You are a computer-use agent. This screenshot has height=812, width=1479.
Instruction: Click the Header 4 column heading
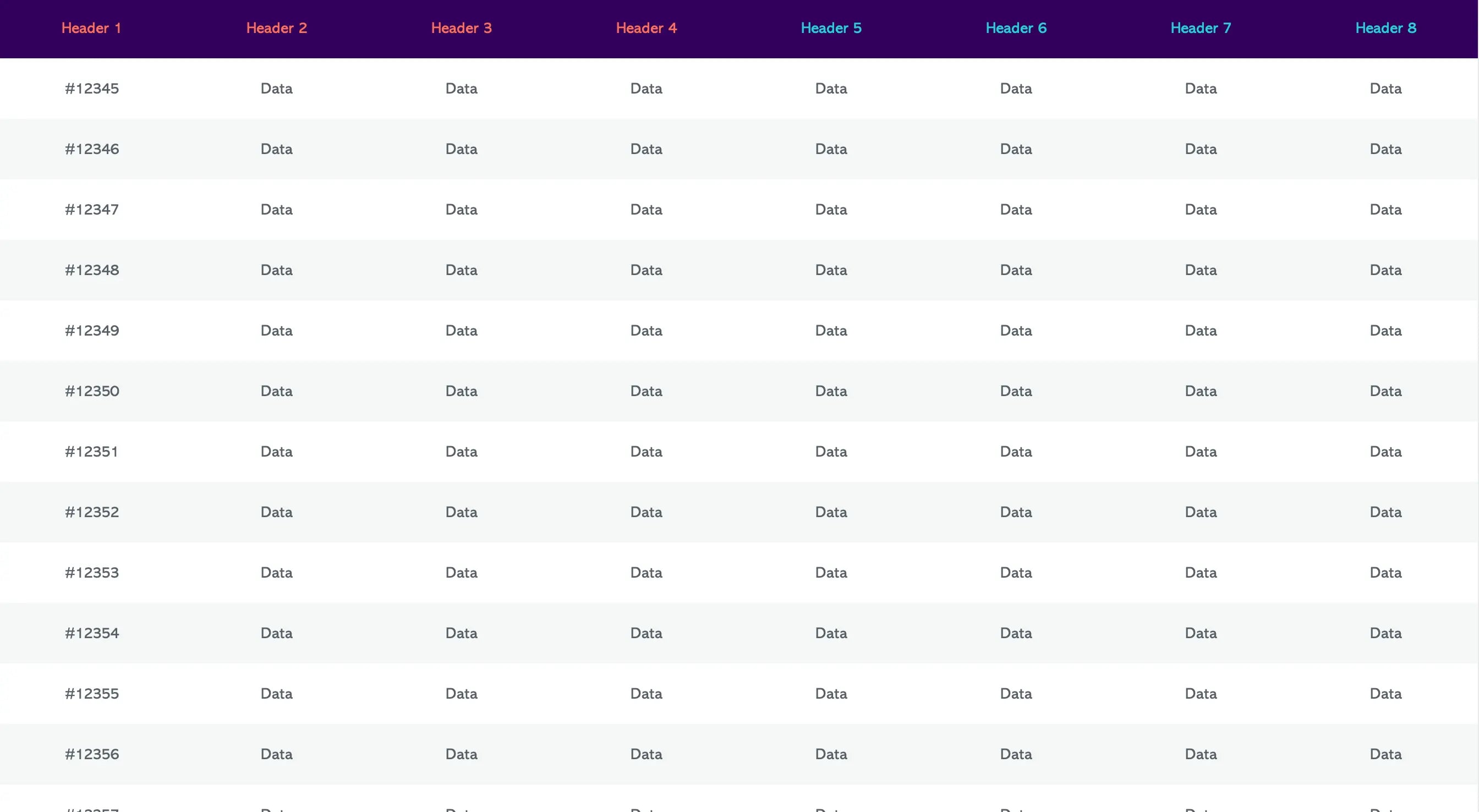[646, 28]
